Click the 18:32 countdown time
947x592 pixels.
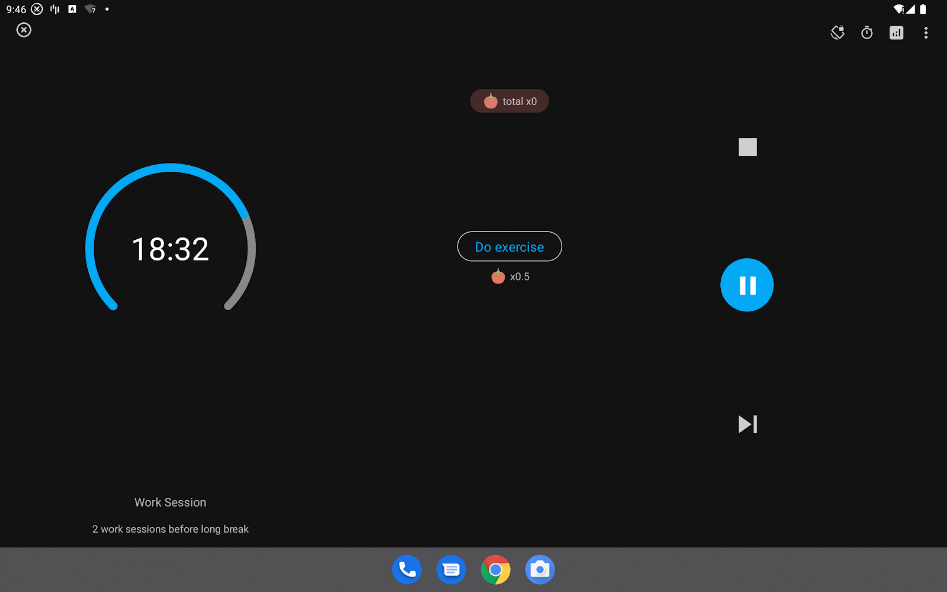(170, 249)
